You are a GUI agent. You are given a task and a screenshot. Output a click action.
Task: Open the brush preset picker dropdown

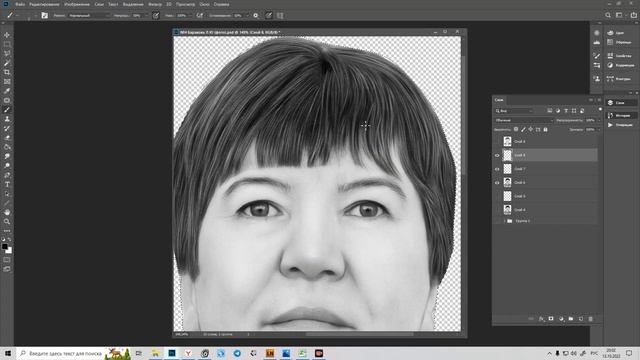[35, 16]
